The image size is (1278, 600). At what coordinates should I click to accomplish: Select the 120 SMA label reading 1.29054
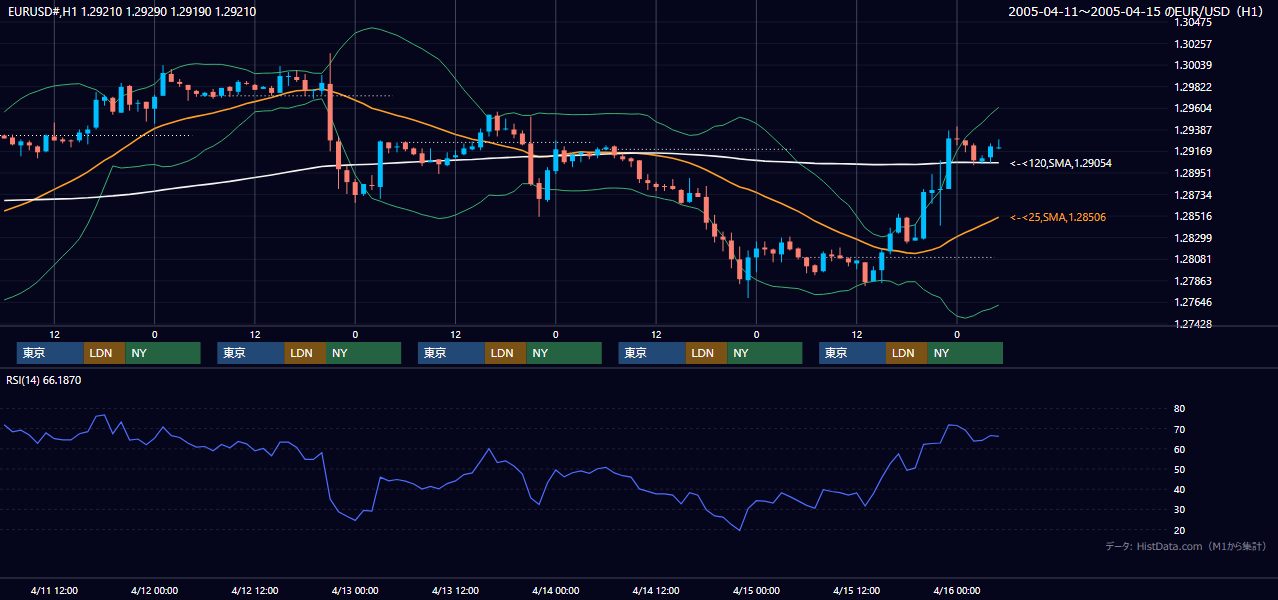point(1061,163)
